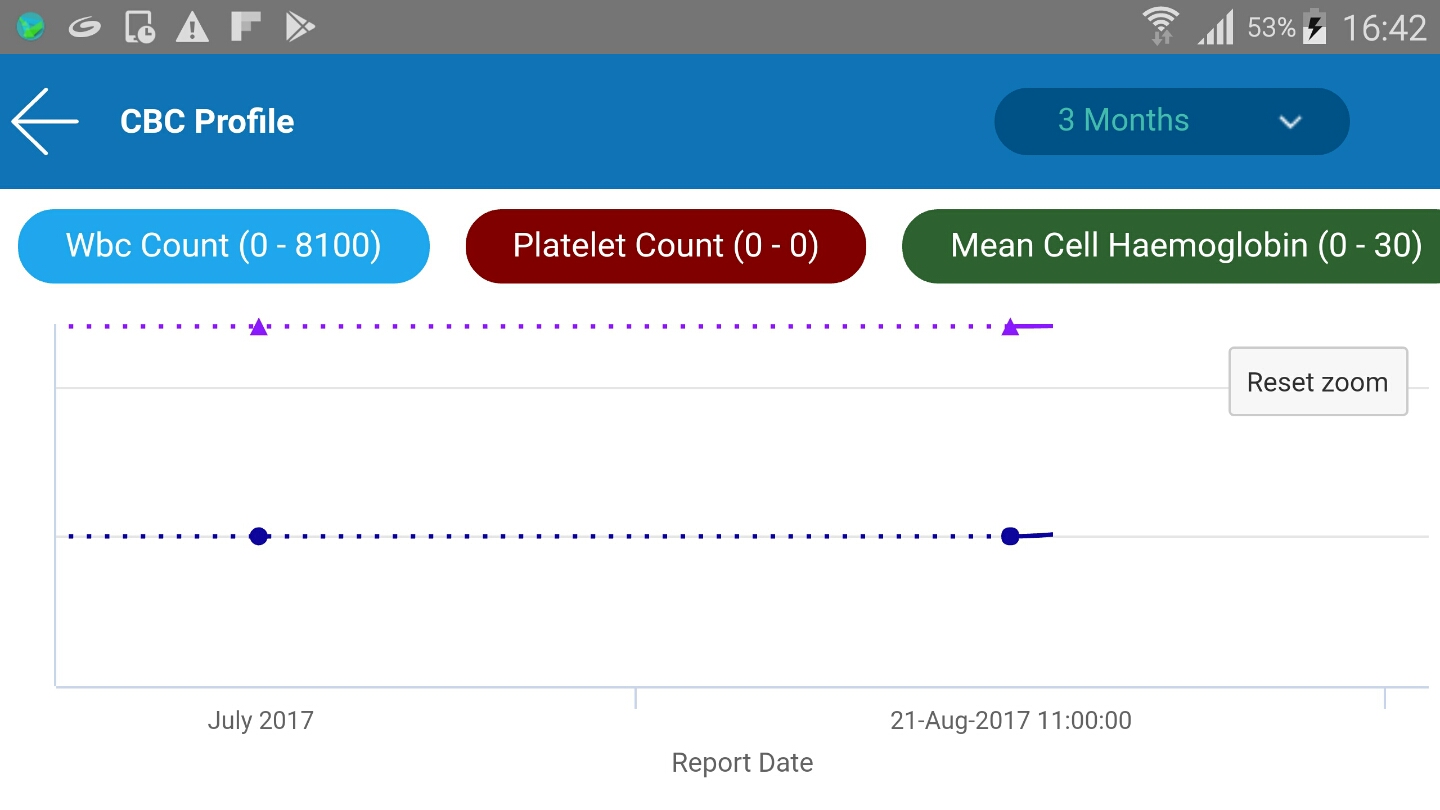Open the Flipboard notification icon
The height and width of the screenshot is (810, 1440).
(245, 27)
